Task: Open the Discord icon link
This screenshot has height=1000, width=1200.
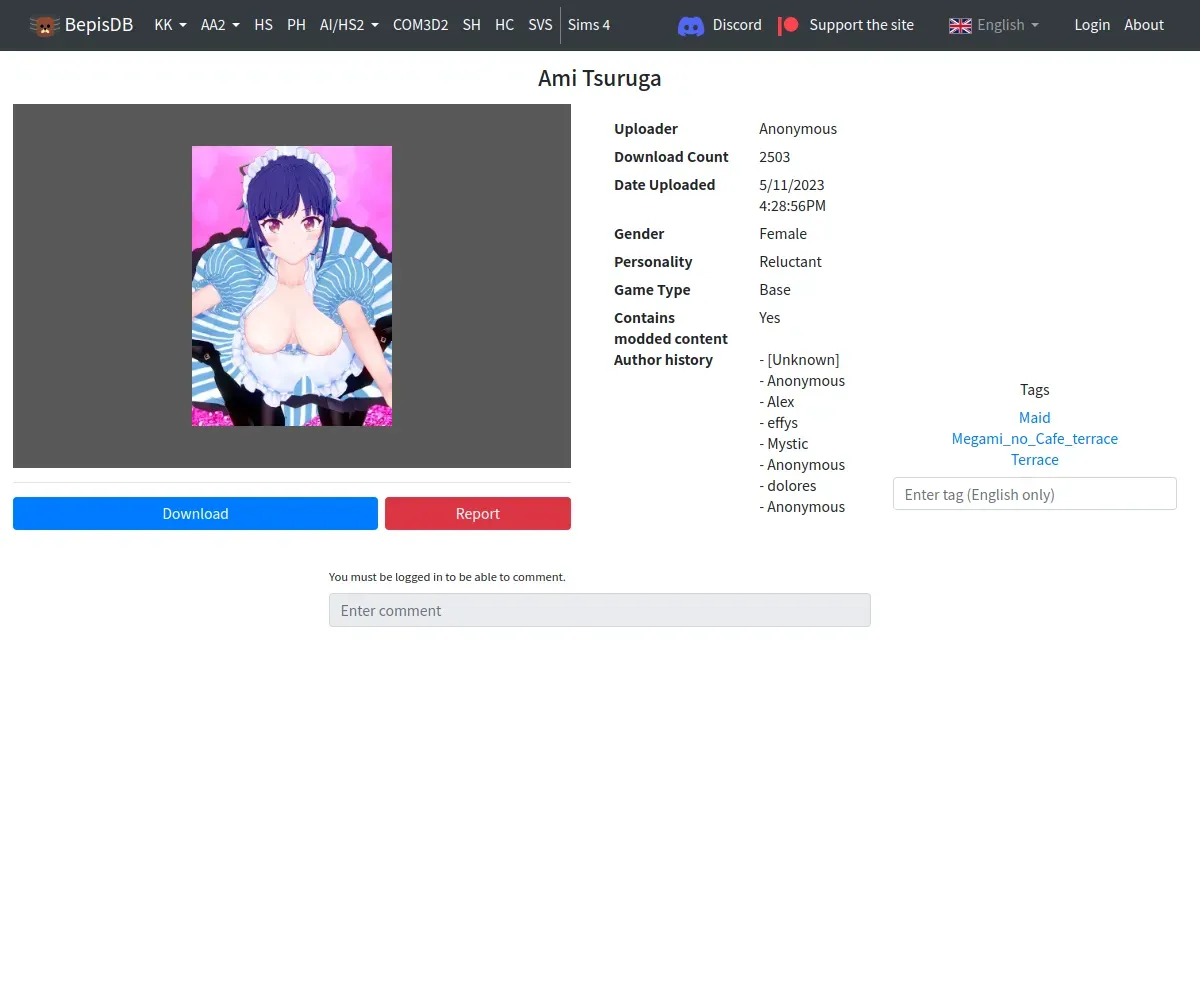Action: pos(691,25)
